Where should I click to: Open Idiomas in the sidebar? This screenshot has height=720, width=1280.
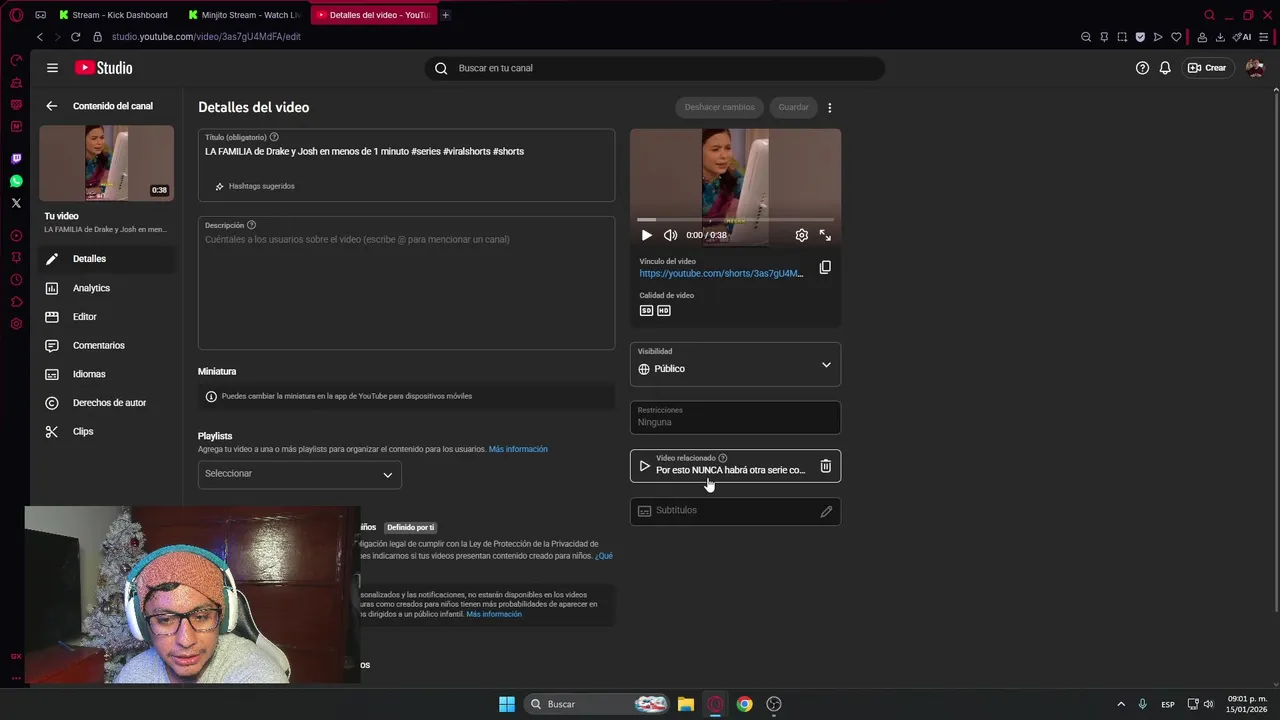pyautogui.click(x=106, y=374)
